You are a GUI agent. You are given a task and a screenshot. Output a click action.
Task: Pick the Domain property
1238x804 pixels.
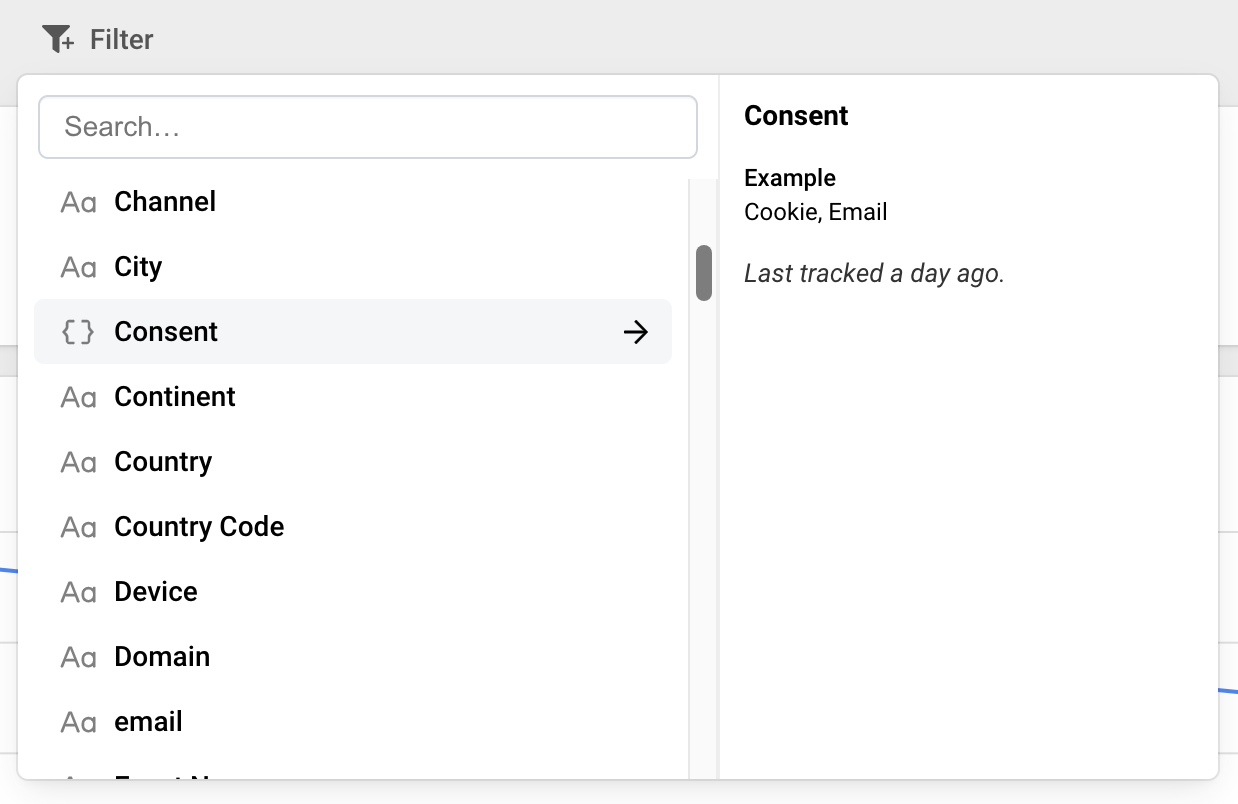(353, 657)
